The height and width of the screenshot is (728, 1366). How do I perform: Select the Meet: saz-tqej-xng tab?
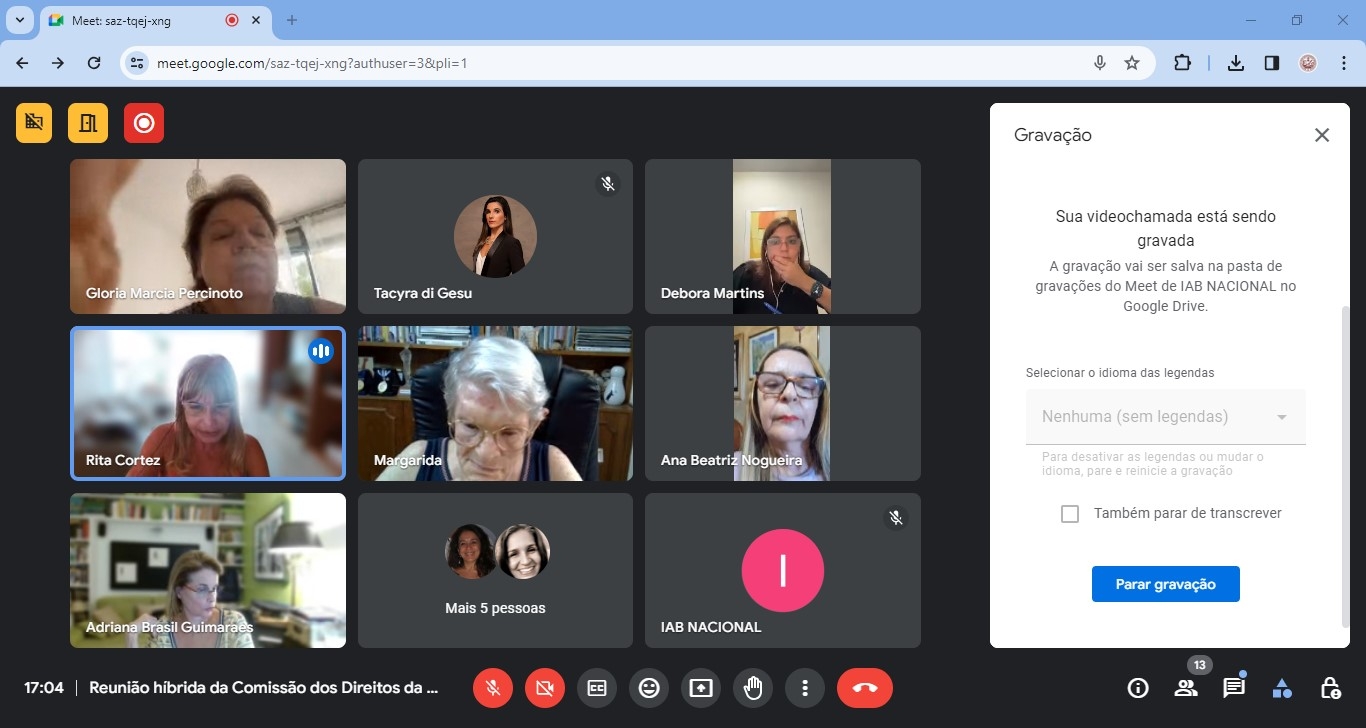point(140,20)
